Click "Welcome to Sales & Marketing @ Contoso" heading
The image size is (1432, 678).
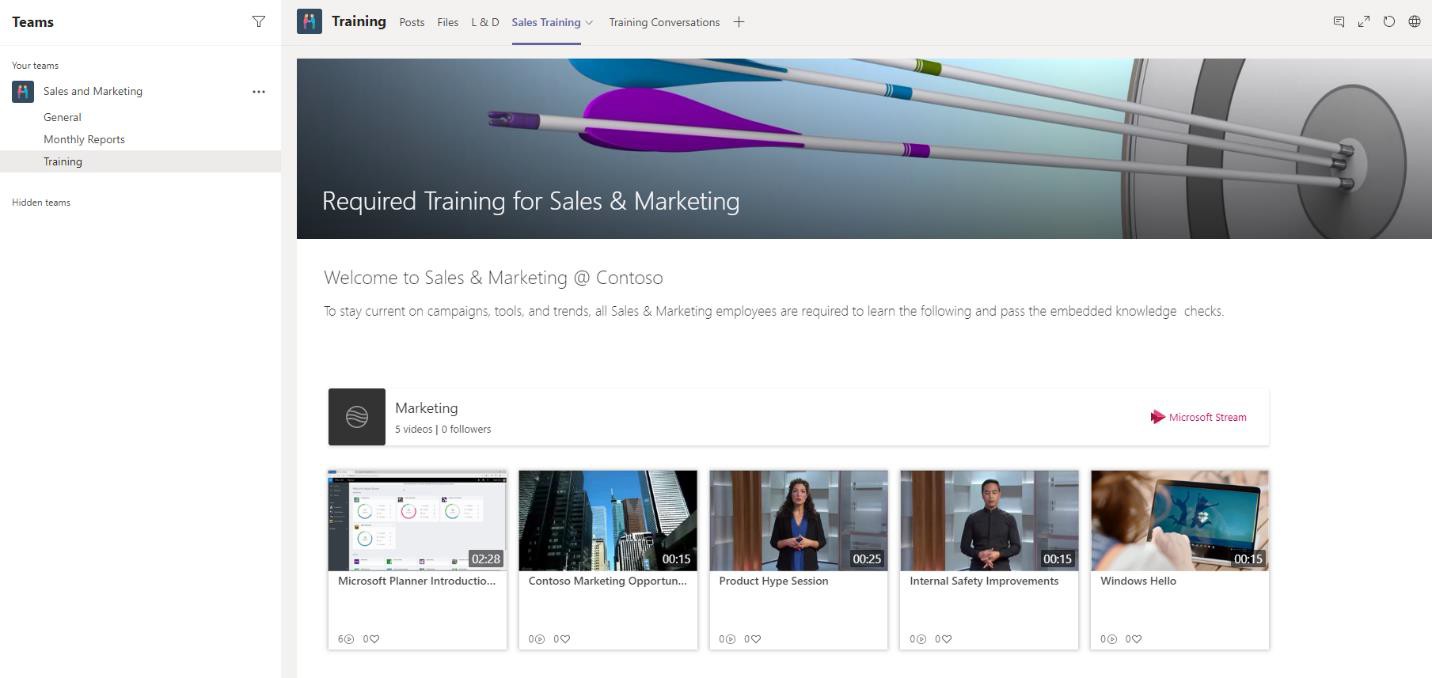tap(493, 277)
